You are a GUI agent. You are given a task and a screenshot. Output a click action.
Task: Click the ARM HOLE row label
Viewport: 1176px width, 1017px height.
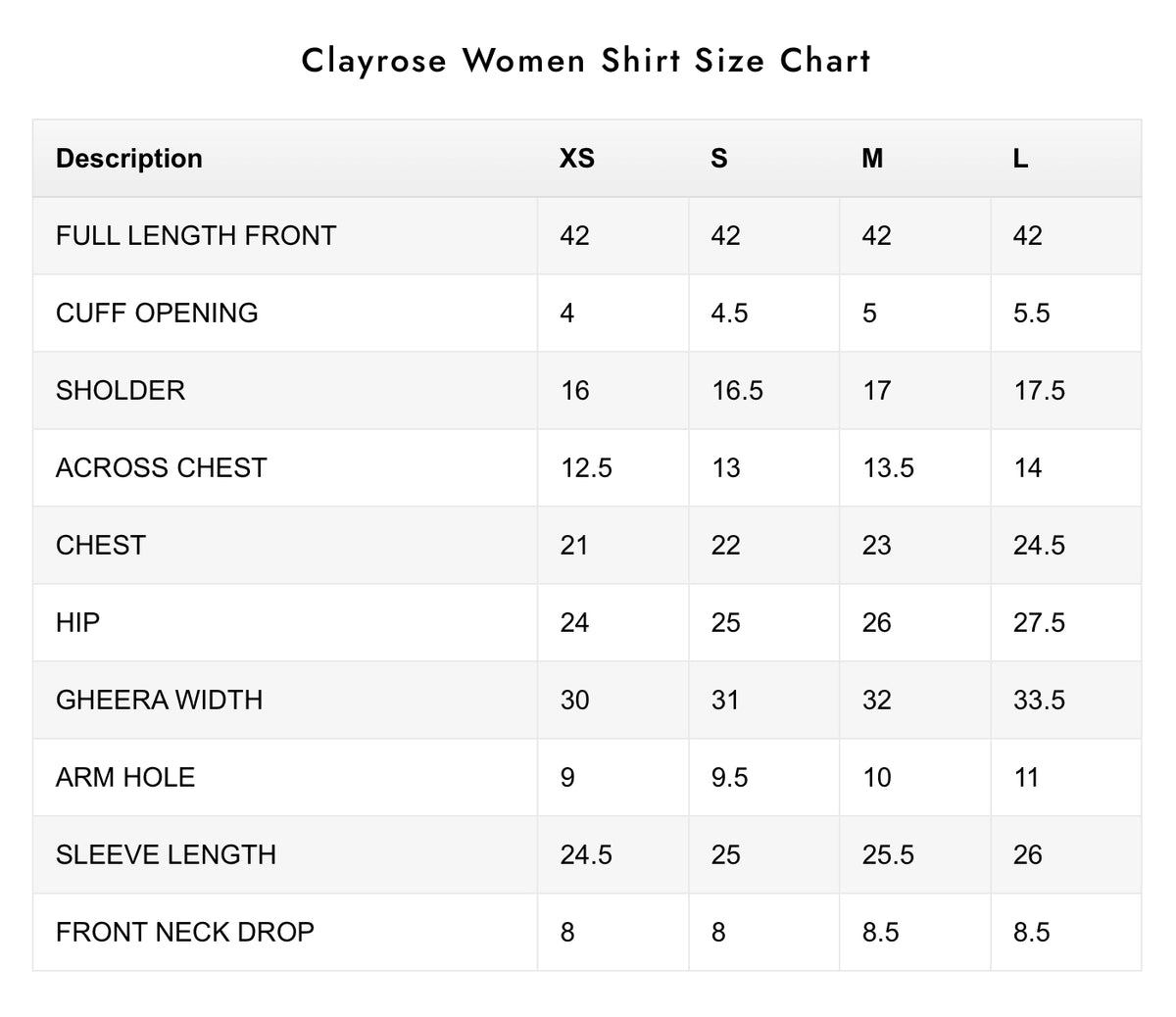coord(125,777)
